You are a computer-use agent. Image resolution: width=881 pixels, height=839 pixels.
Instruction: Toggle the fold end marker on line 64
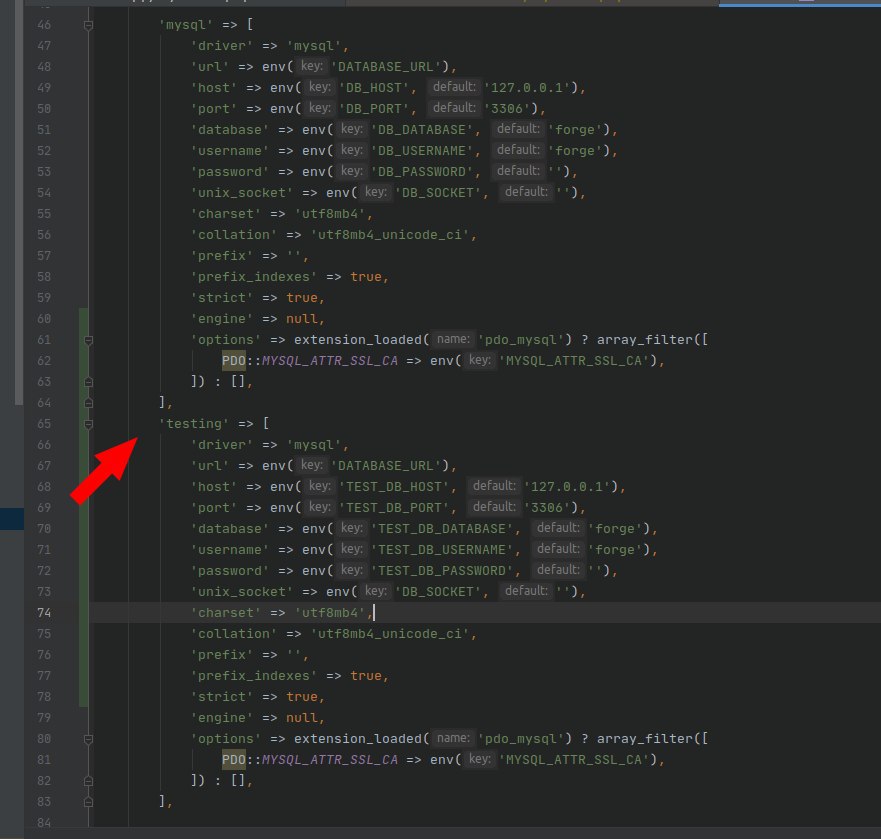[88, 403]
